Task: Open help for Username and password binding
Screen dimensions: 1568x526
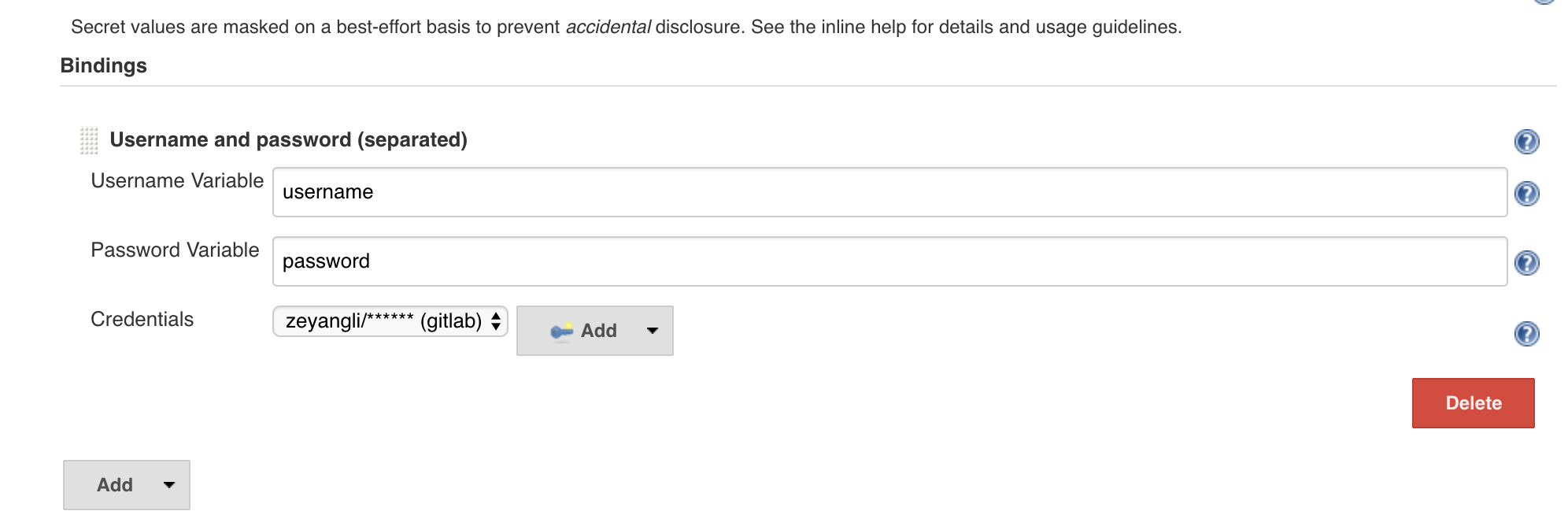Action: coord(1526,142)
